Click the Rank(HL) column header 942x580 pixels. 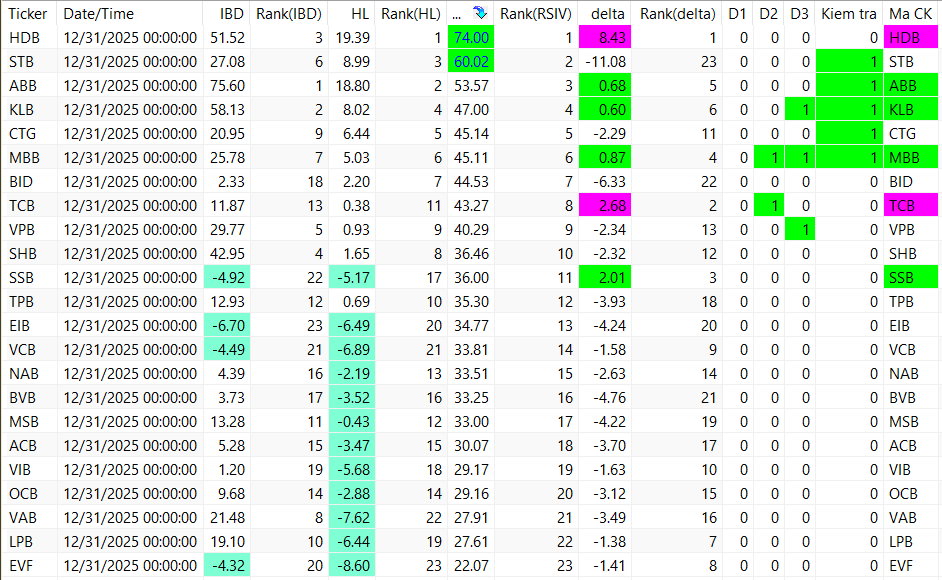tap(411, 13)
